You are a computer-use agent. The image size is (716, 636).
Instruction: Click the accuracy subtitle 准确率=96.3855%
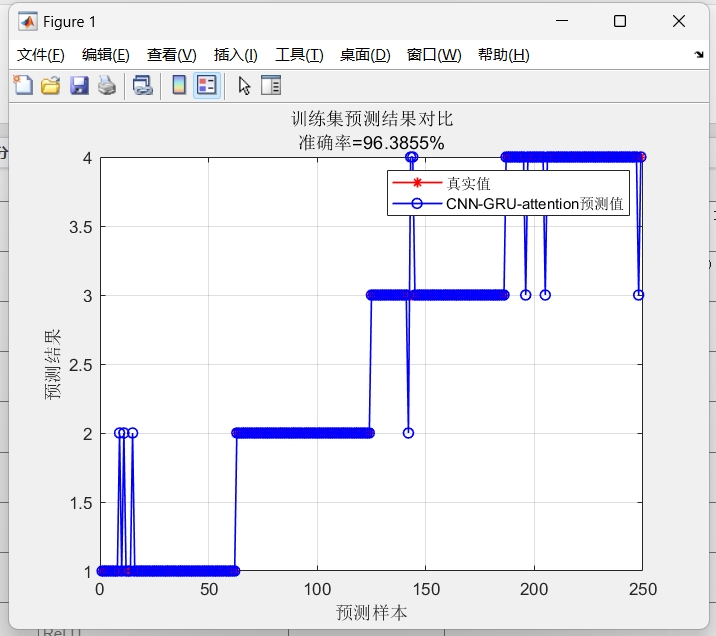[x=371, y=143]
